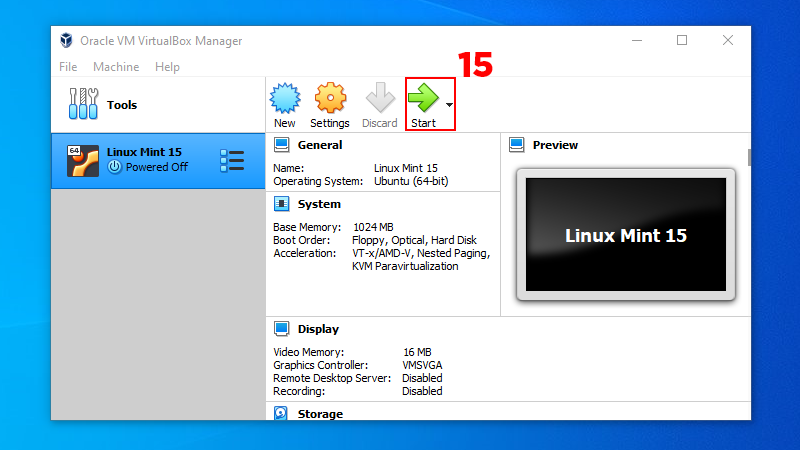Click the Start button label

(423, 123)
